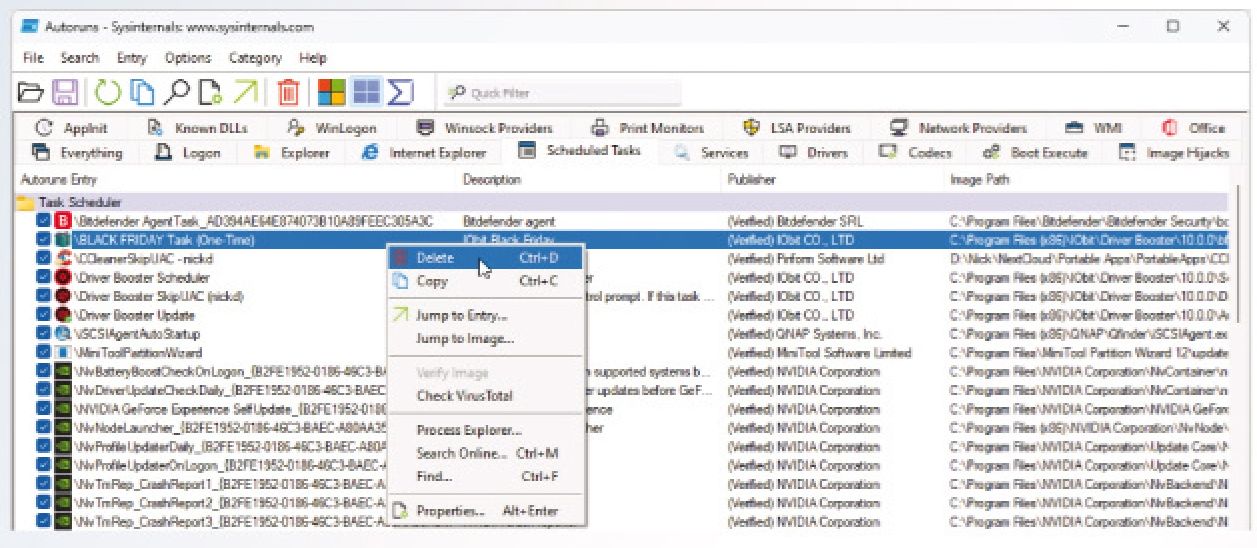This screenshot has height=548, width=1257.
Task: Click the Driver Booster SkipUAC red icon
Action: tap(63, 296)
